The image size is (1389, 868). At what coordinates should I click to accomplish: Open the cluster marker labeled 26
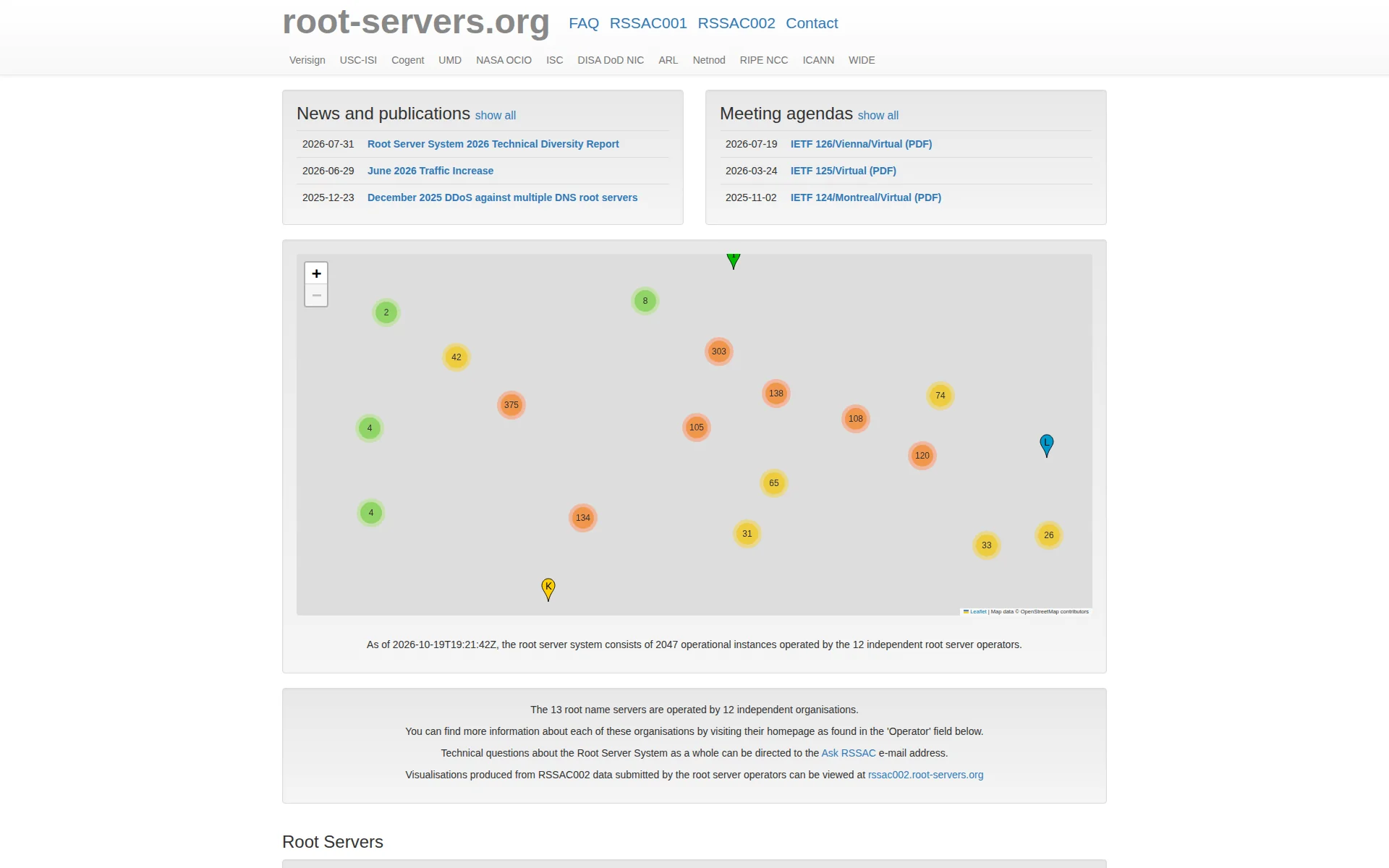pyautogui.click(x=1049, y=535)
